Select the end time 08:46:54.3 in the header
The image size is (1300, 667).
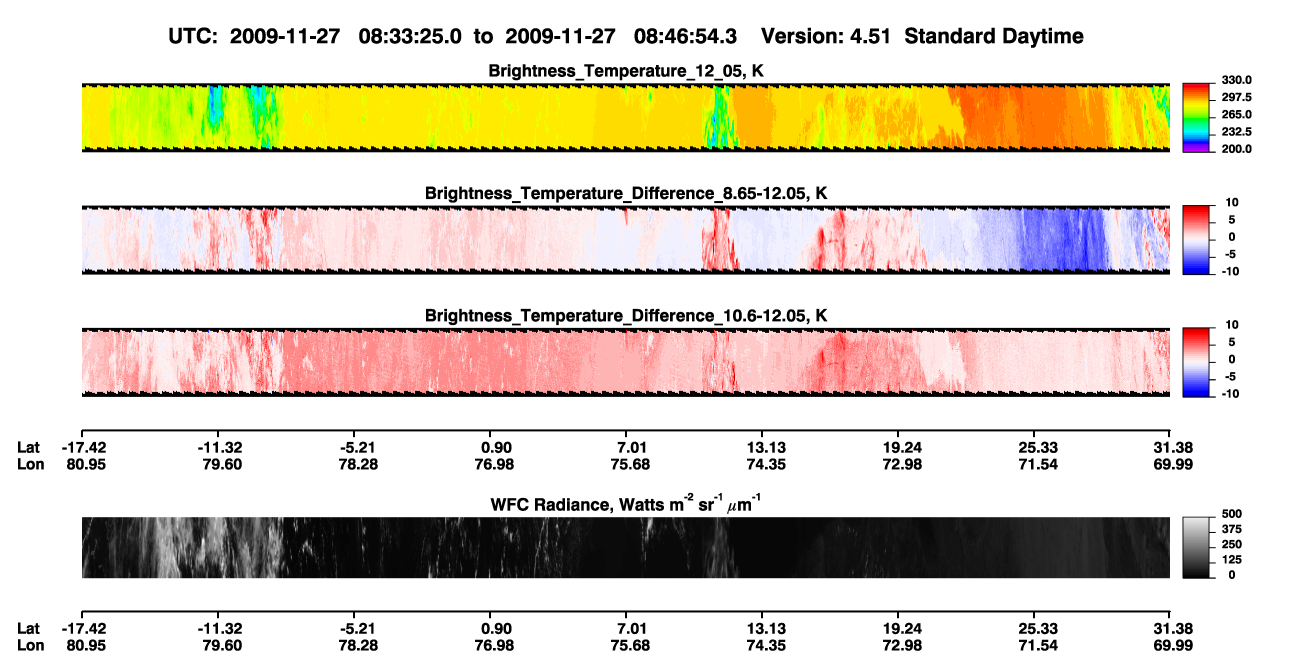pos(686,36)
